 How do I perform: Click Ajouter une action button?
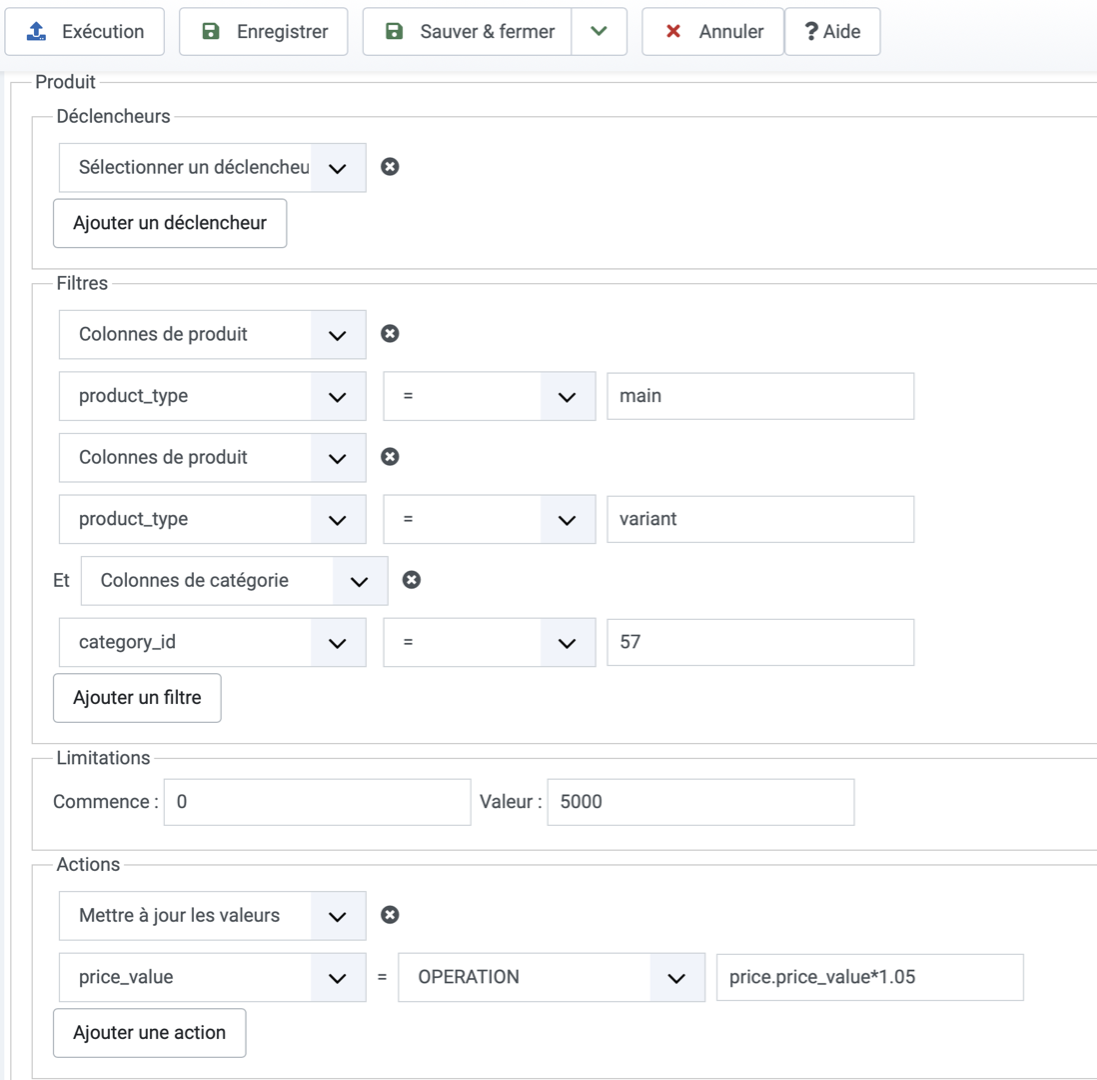[x=149, y=1033]
